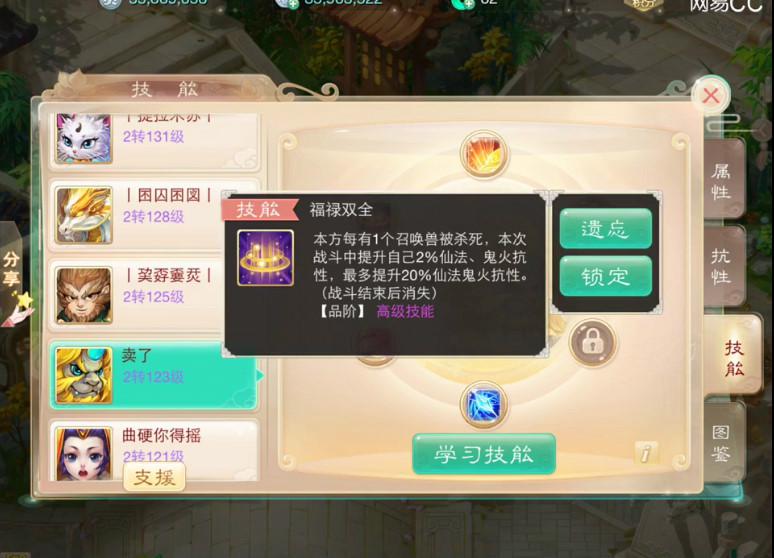The width and height of the screenshot is (774, 558).
Task: Select the 技能 skills side tab
Action: 734,357
